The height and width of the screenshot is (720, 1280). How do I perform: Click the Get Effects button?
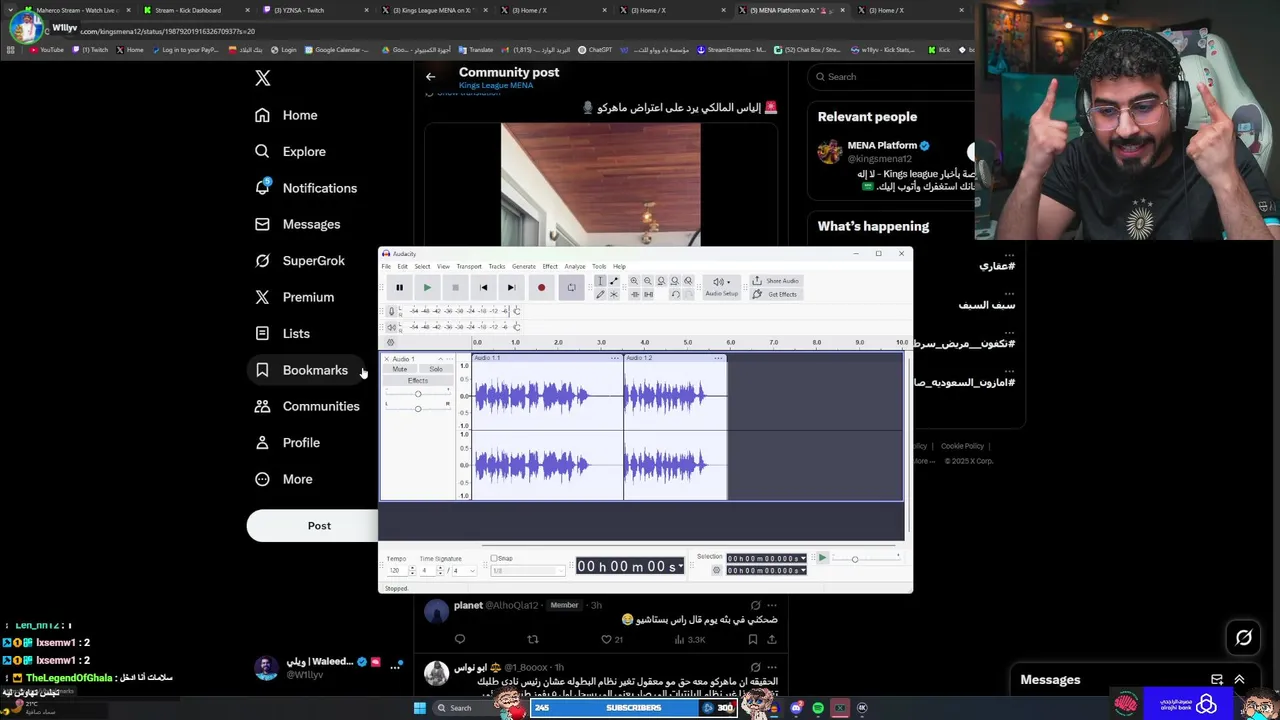coord(776,294)
